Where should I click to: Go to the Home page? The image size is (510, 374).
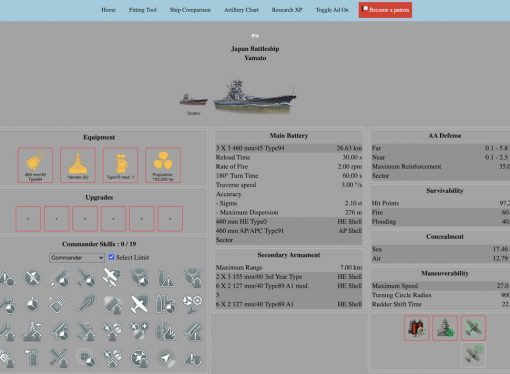108,10
